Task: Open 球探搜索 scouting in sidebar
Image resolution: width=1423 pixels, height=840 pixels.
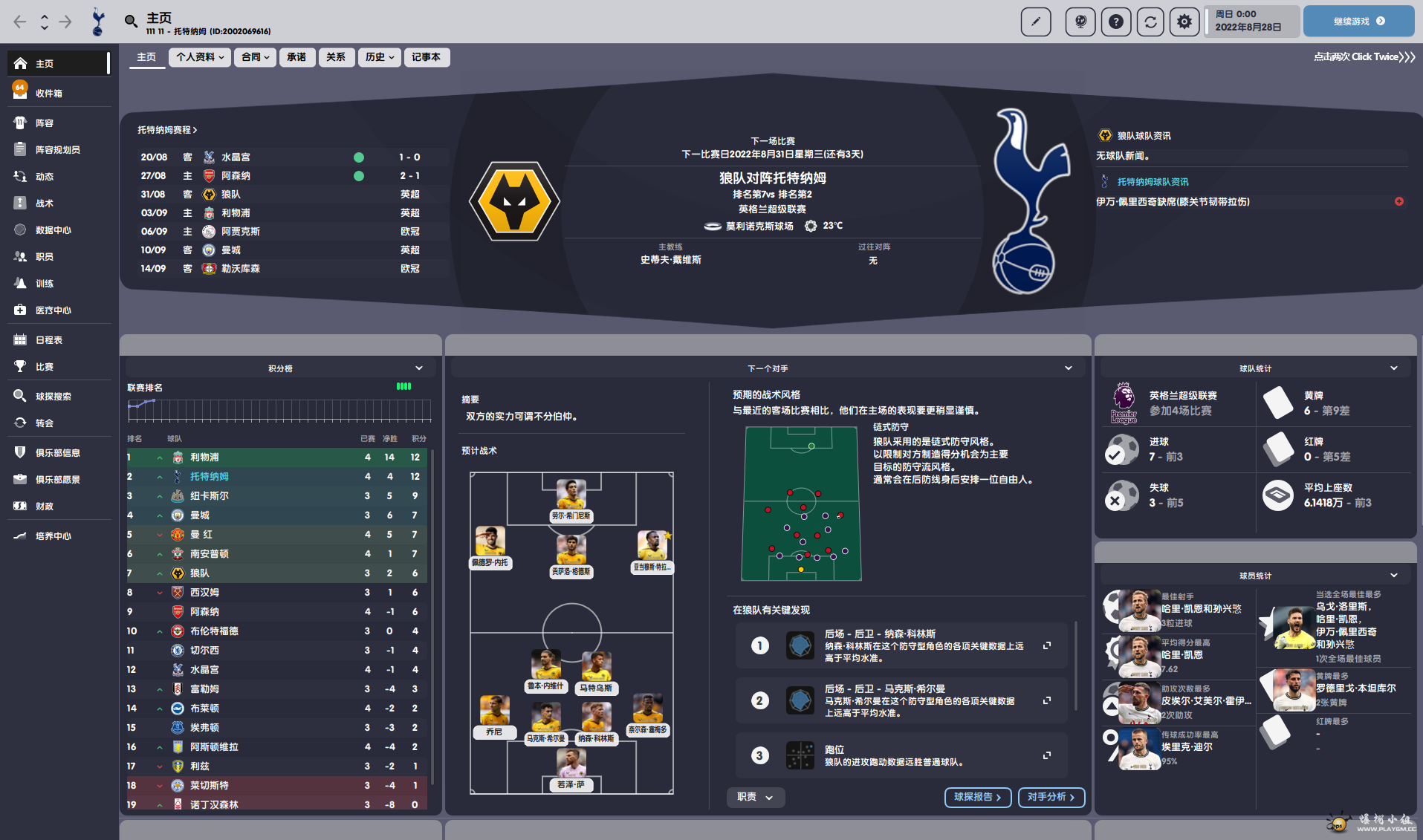Action: pyautogui.click(x=59, y=397)
